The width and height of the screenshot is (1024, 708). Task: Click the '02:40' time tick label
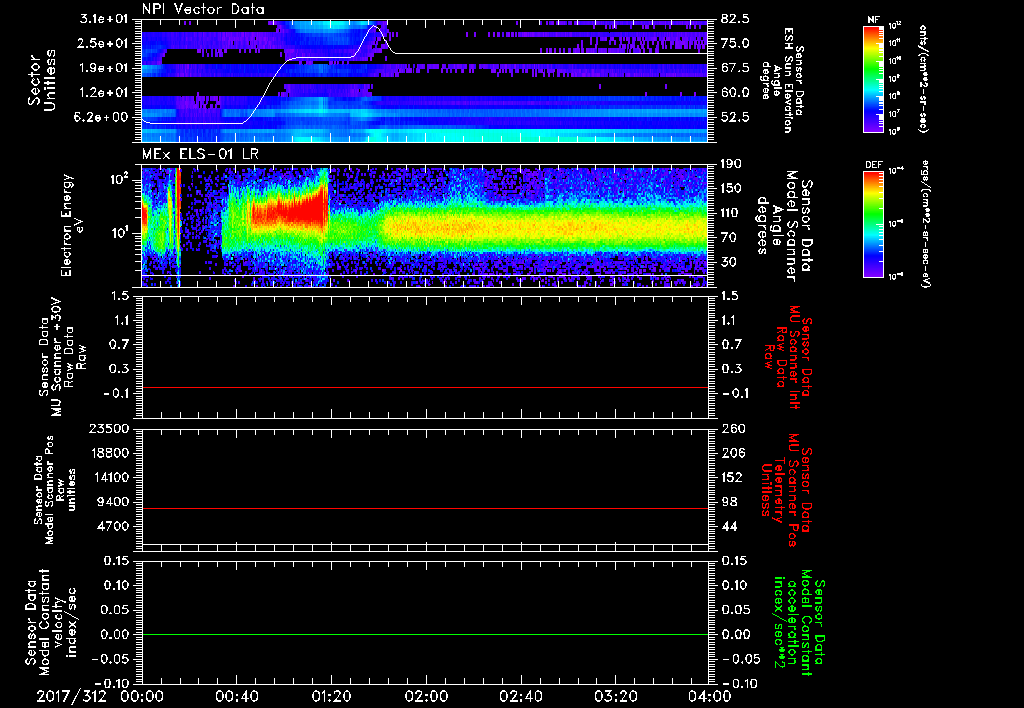click(520, 696)
